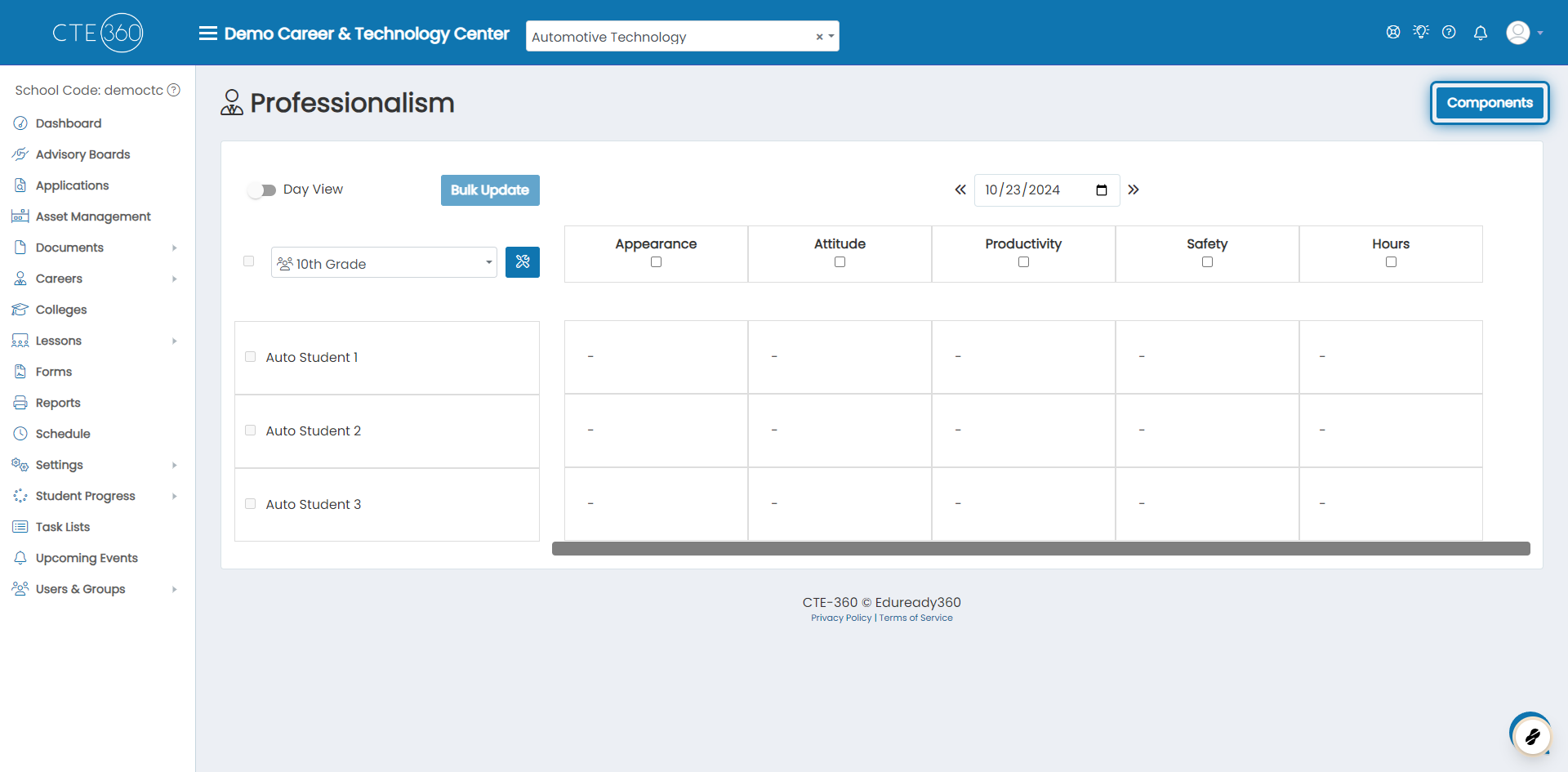Select the Auto Student 2 checkbox

tap(251, 431)
